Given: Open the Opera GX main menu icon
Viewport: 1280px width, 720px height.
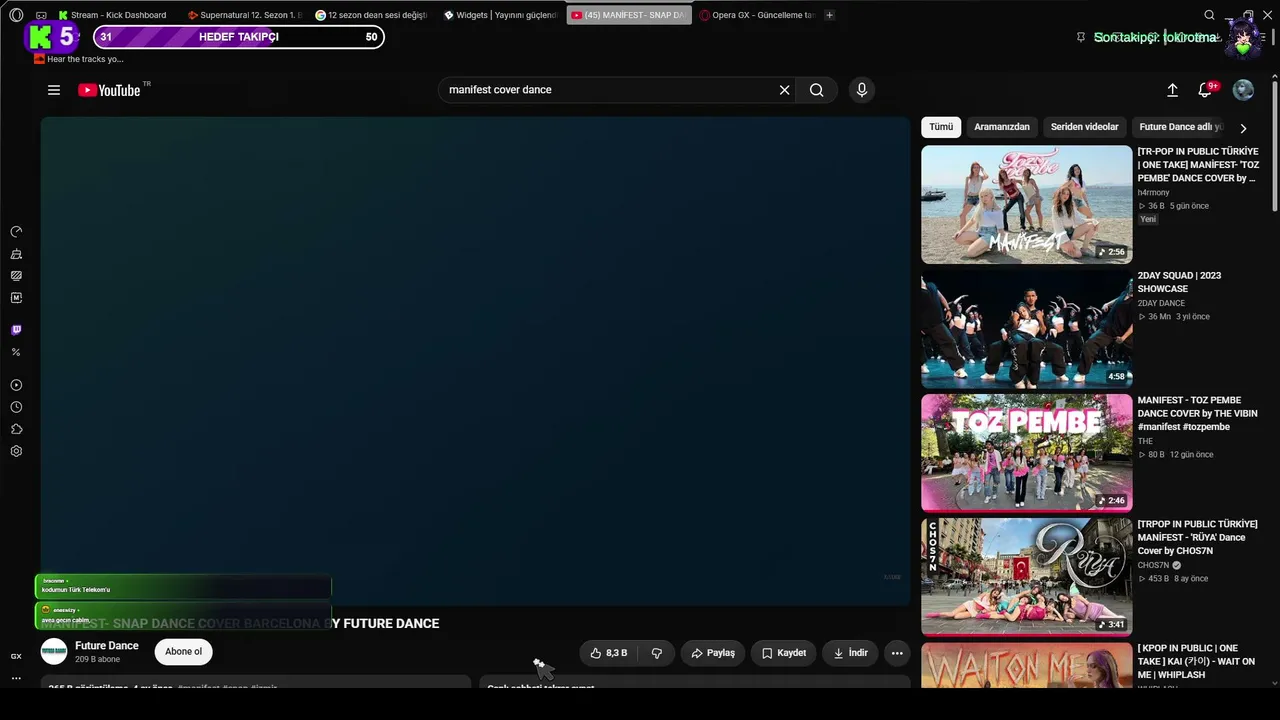Looking at the screenshot, I should pyautogui.click(x=16, y=15).
